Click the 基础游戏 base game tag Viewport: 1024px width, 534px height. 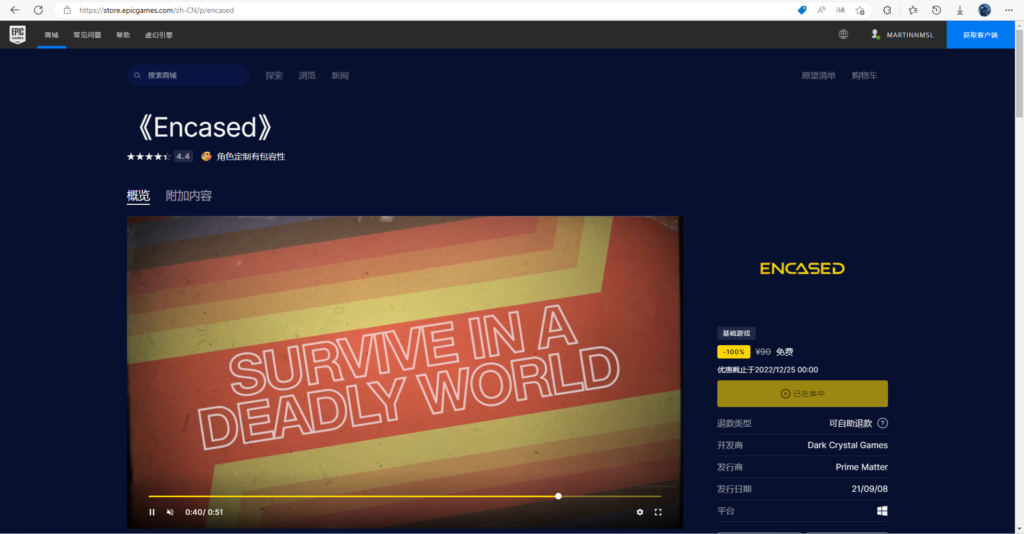pos(736,333)
